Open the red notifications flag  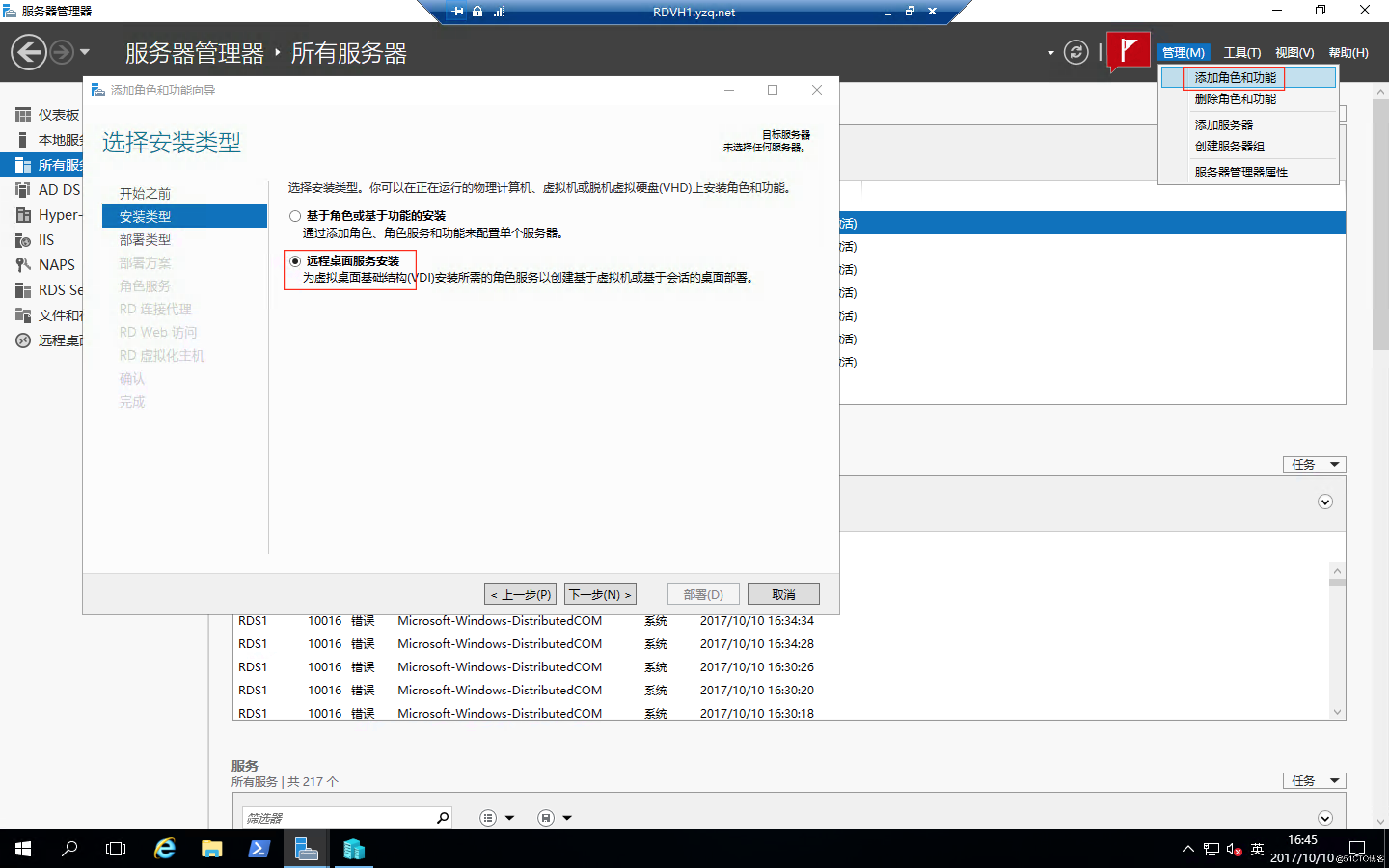[1128, 51]
